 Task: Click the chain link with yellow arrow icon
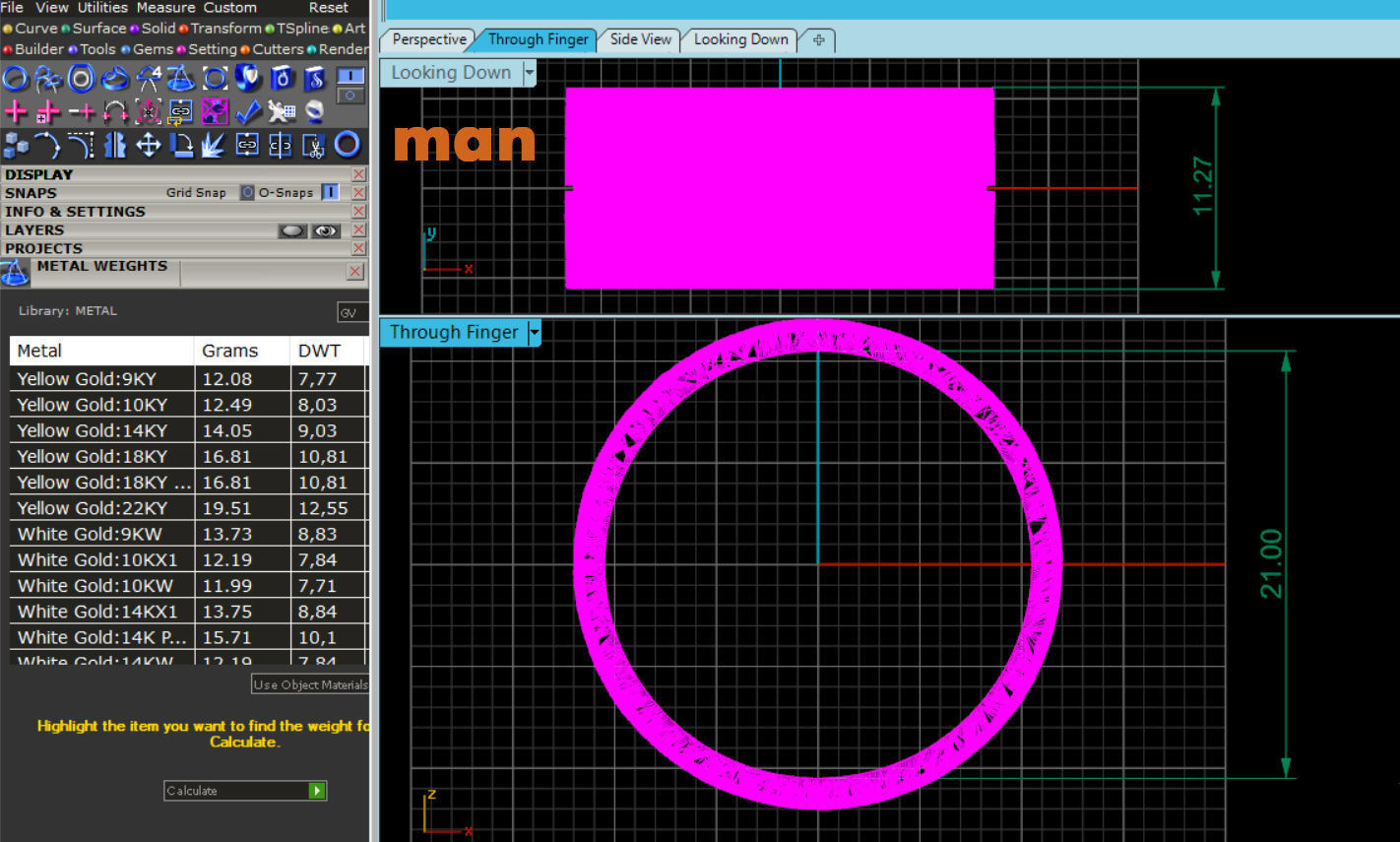tap(181, 112)
